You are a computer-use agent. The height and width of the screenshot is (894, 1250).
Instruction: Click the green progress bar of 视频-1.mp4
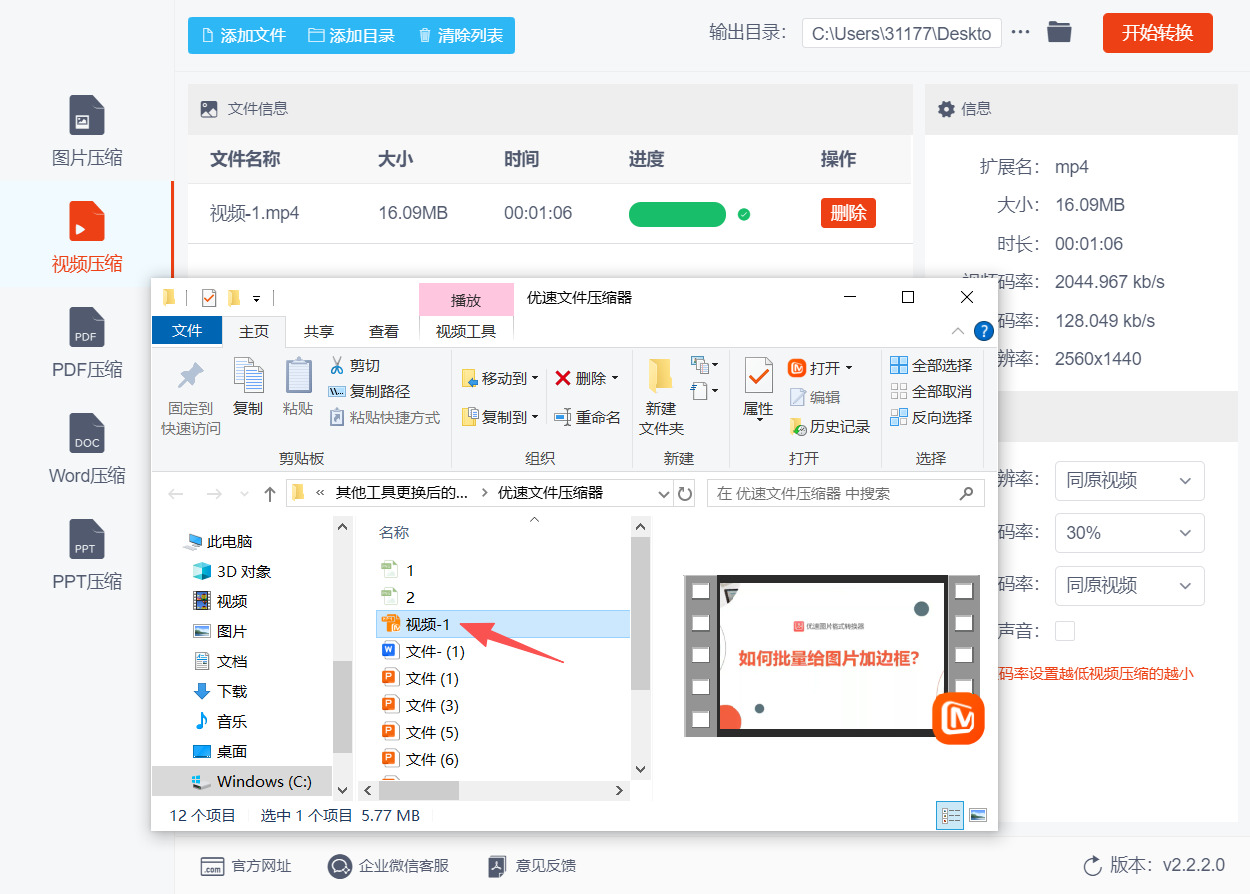point(677,214)
